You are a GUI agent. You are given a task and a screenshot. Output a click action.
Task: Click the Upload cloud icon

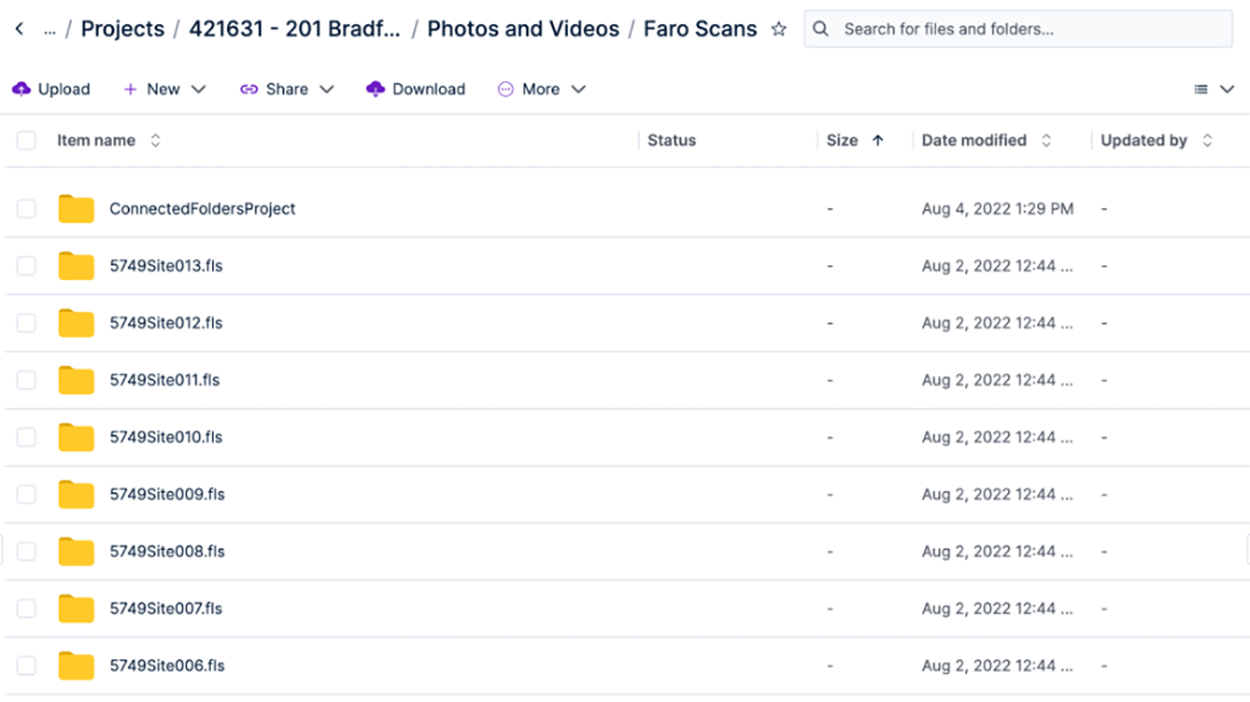pyautogui.click(x=22, y=89)
